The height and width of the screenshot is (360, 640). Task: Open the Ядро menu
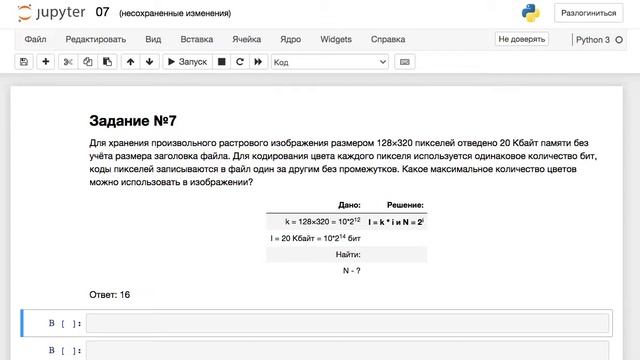tap(290, 39)
